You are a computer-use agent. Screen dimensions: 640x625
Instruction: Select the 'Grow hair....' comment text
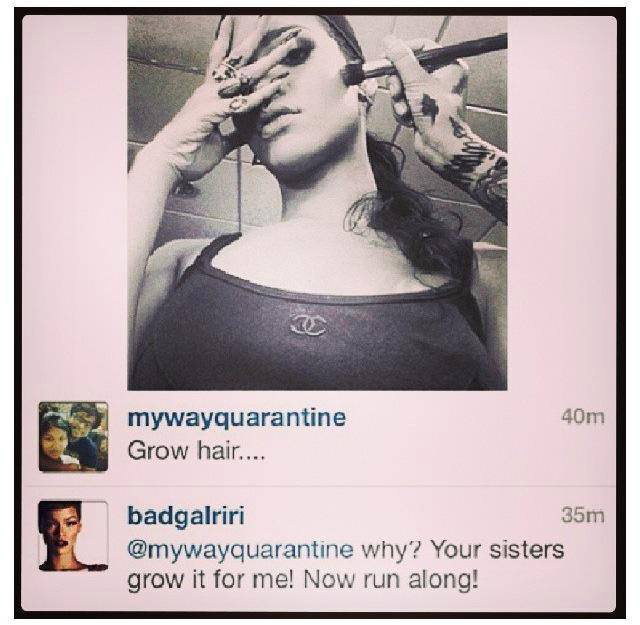pyautogui.click(x=196, y=451)
